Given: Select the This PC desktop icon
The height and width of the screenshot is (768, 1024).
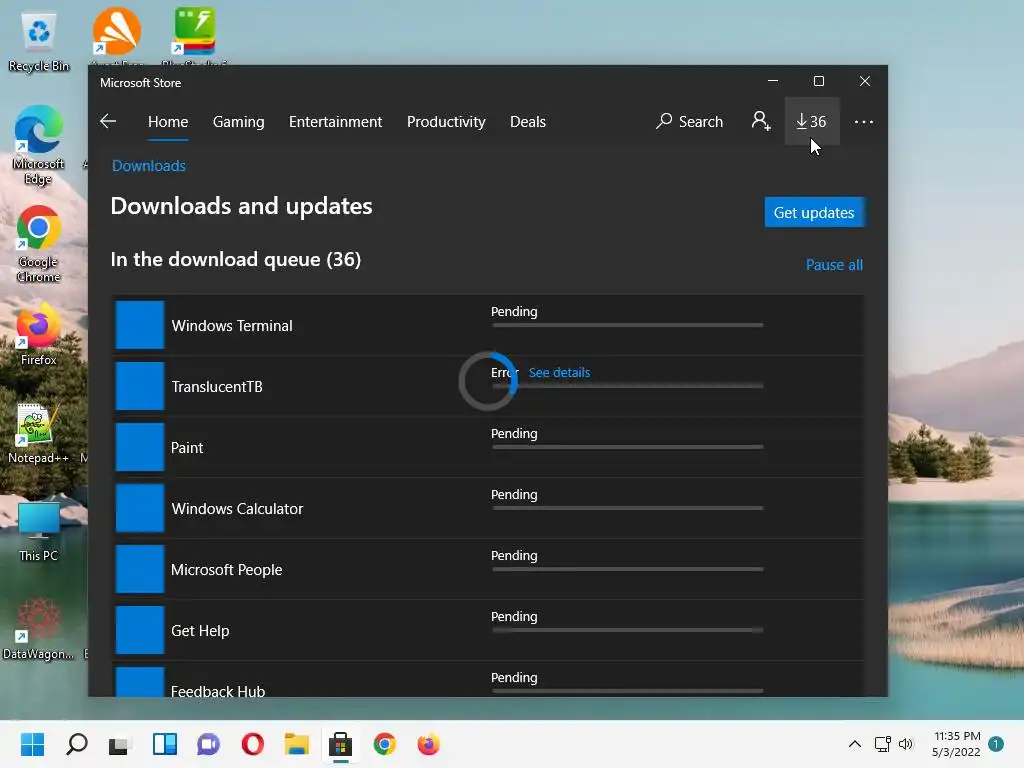Looking at the screenshot, I should [39, 531].
